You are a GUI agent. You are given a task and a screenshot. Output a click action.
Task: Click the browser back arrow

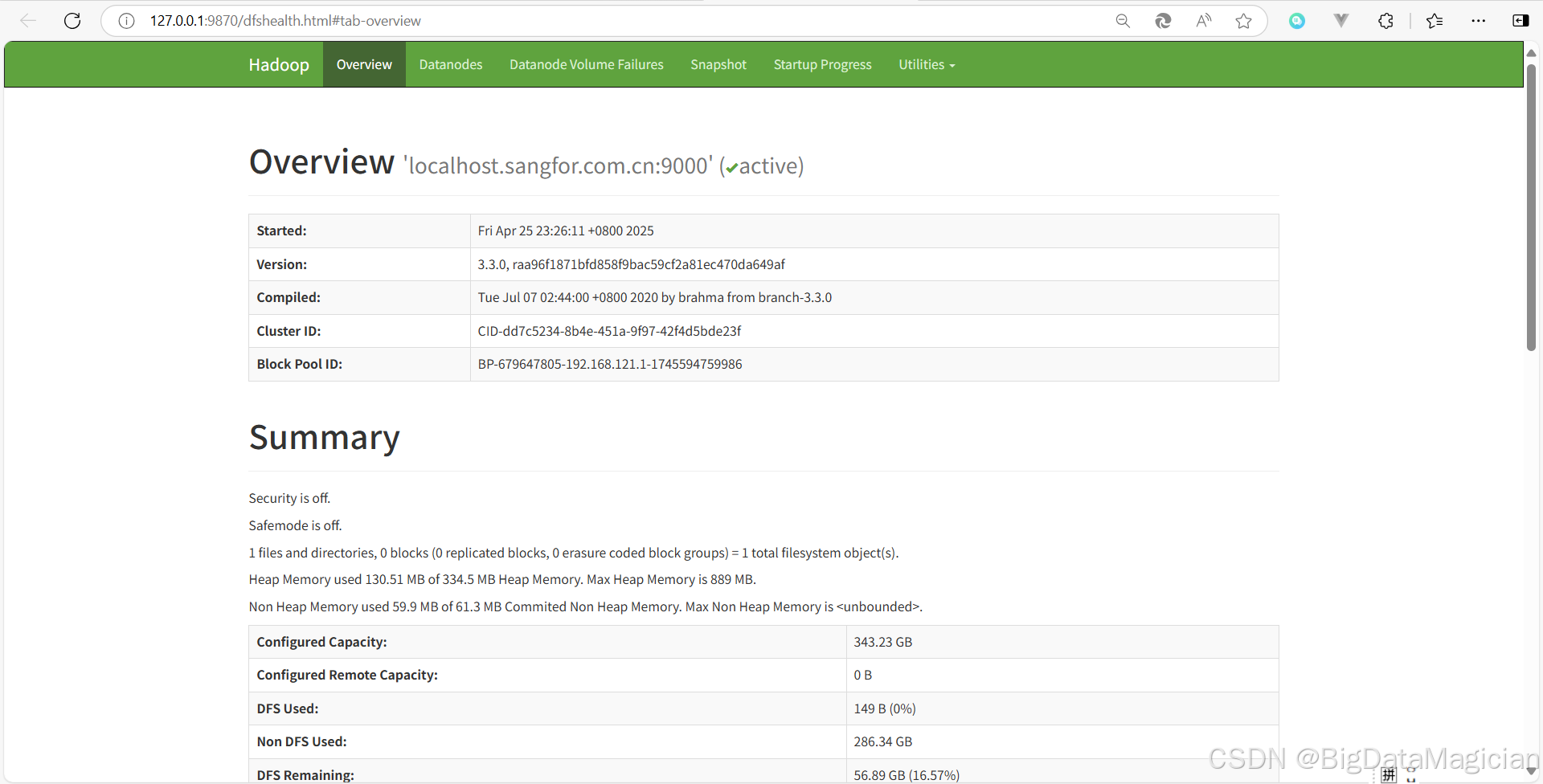[x=28, y=21]
